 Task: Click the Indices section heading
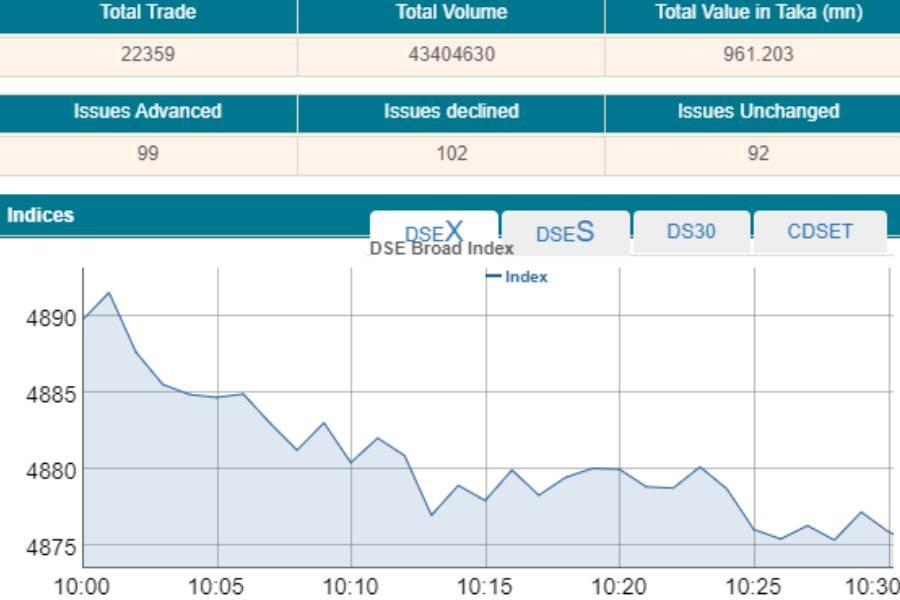(40, 215)
